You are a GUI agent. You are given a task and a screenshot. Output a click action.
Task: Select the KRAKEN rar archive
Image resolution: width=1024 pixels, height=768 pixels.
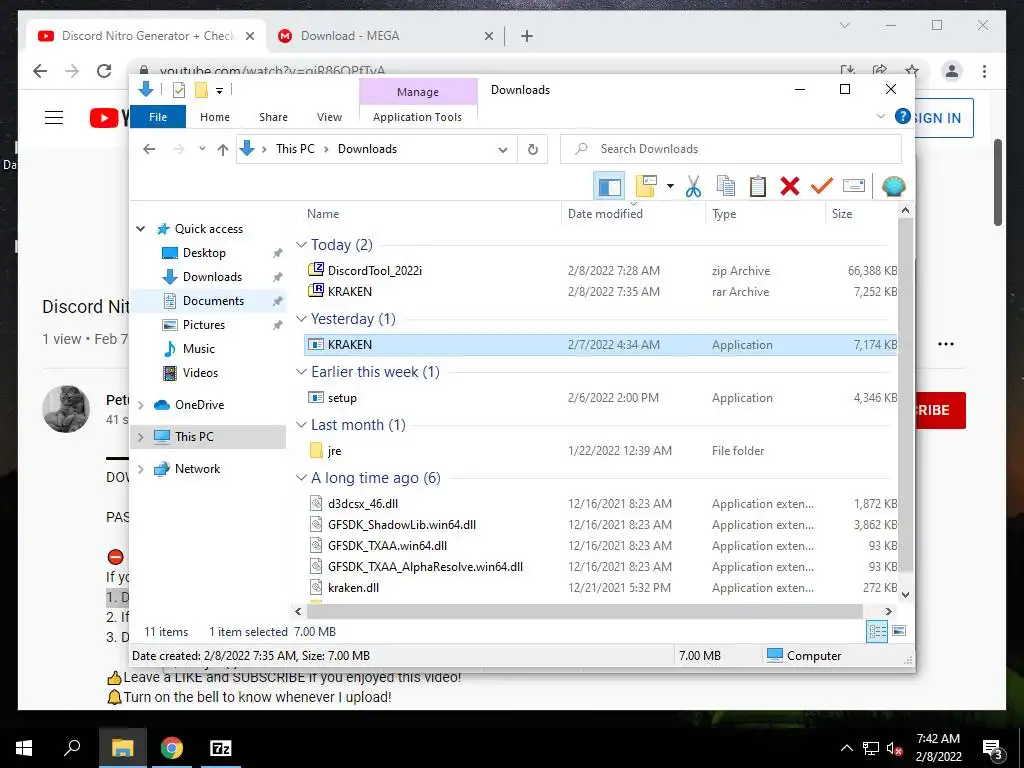click(340, 291)
